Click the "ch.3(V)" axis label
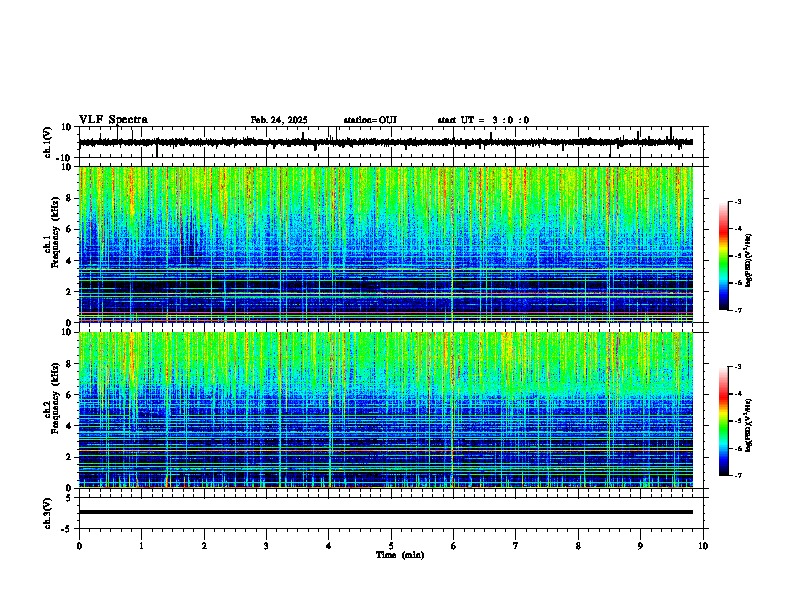The image size is (792, 612). coord(48,513)
